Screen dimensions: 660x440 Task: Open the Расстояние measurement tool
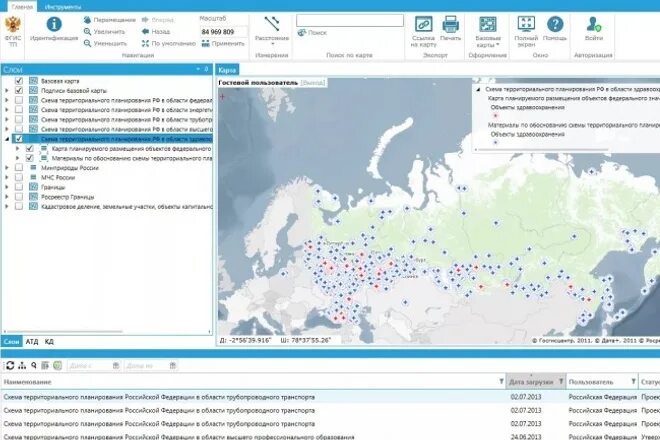272,24
